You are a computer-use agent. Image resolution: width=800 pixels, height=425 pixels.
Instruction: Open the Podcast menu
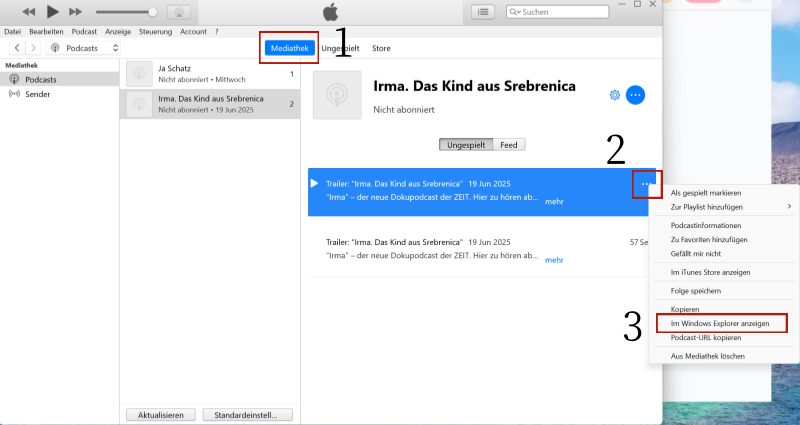click(x=84, y=32)
